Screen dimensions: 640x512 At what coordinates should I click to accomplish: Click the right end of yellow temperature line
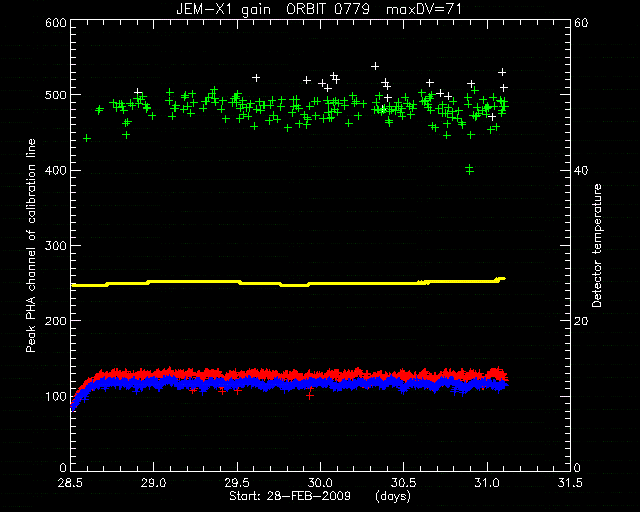click(503, 279)
